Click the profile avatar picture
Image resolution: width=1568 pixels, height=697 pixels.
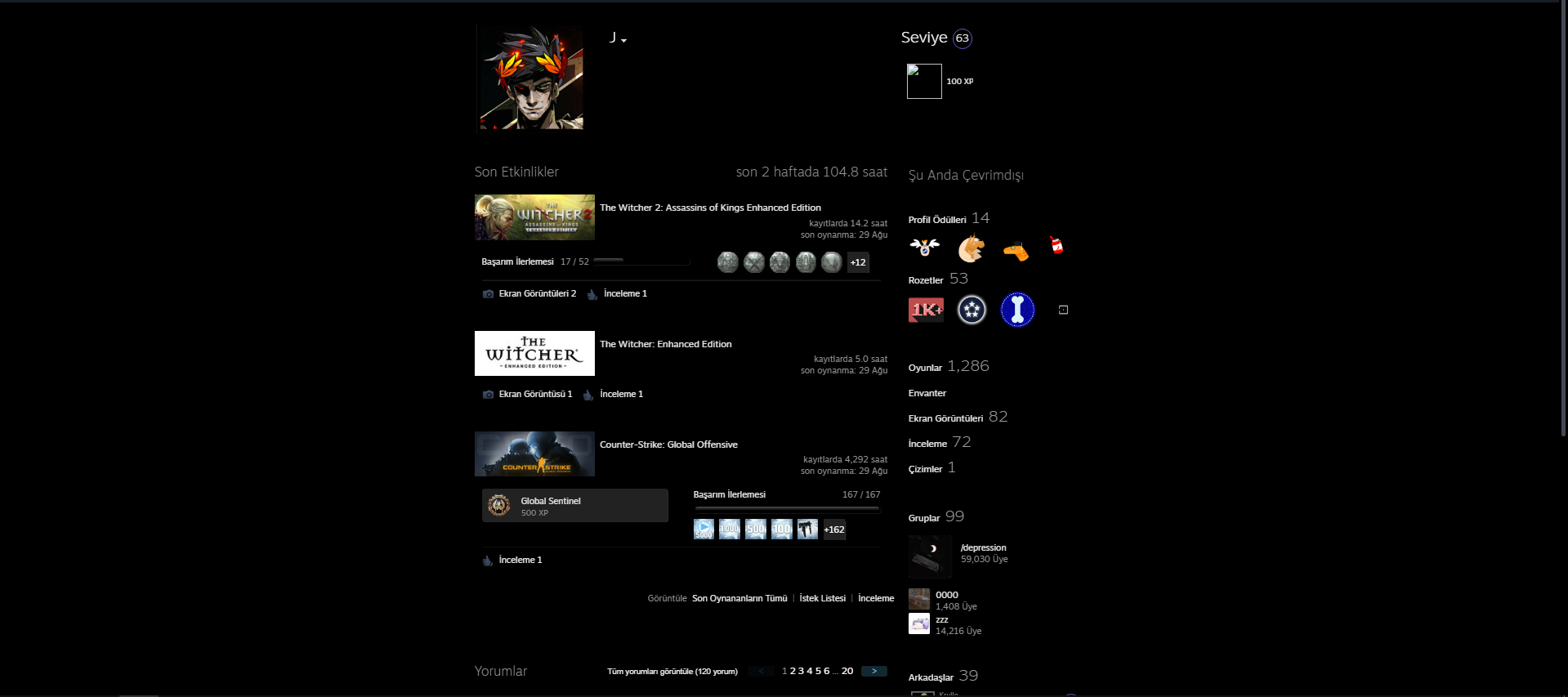point(531,77)
